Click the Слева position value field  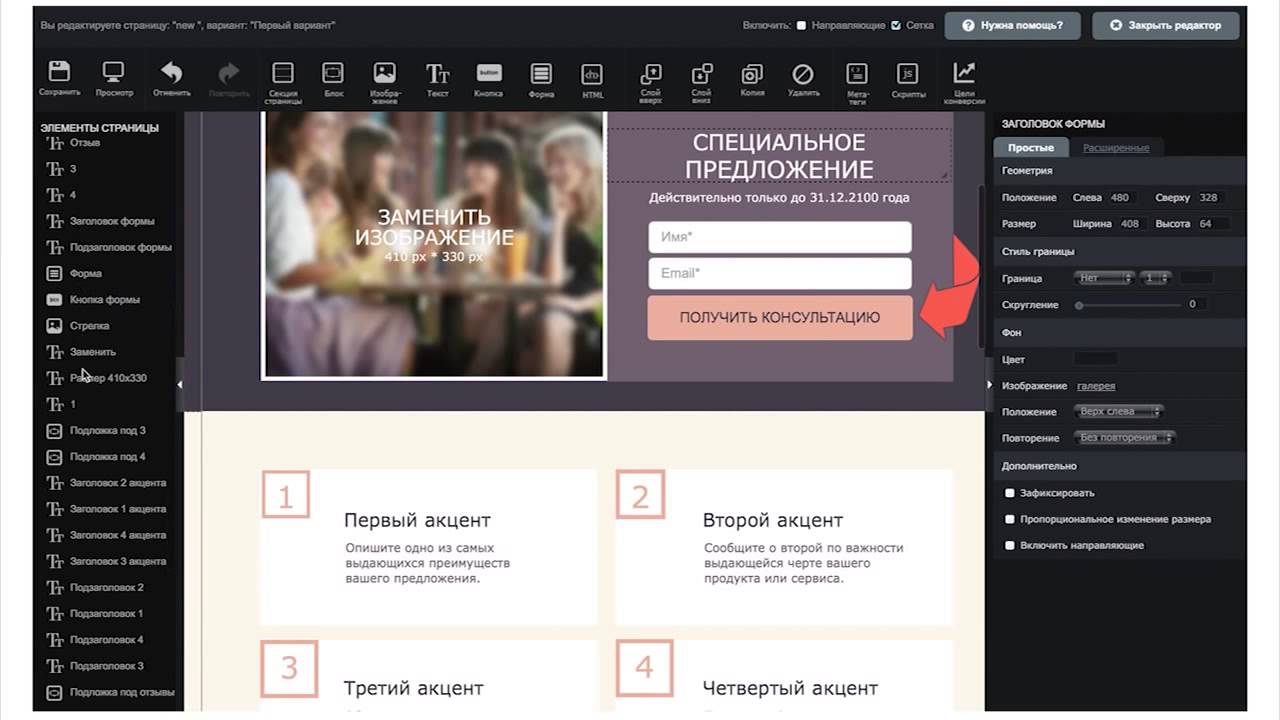click(1120, 198)
